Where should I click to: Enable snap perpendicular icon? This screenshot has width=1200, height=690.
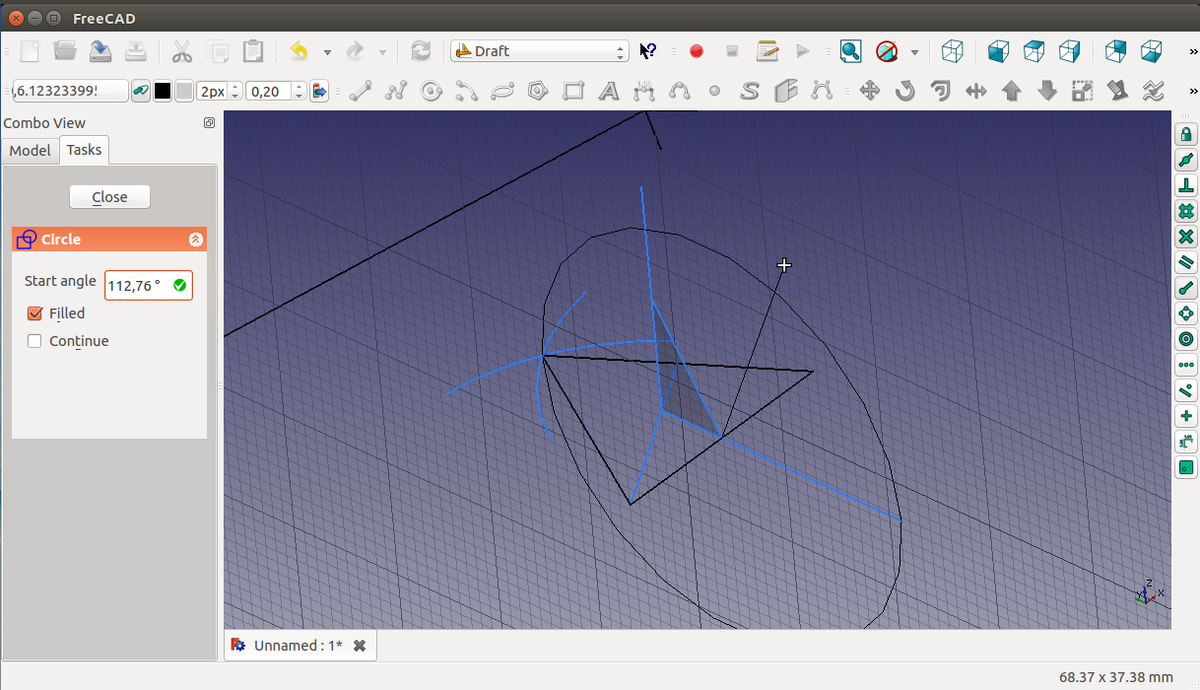1186,185
